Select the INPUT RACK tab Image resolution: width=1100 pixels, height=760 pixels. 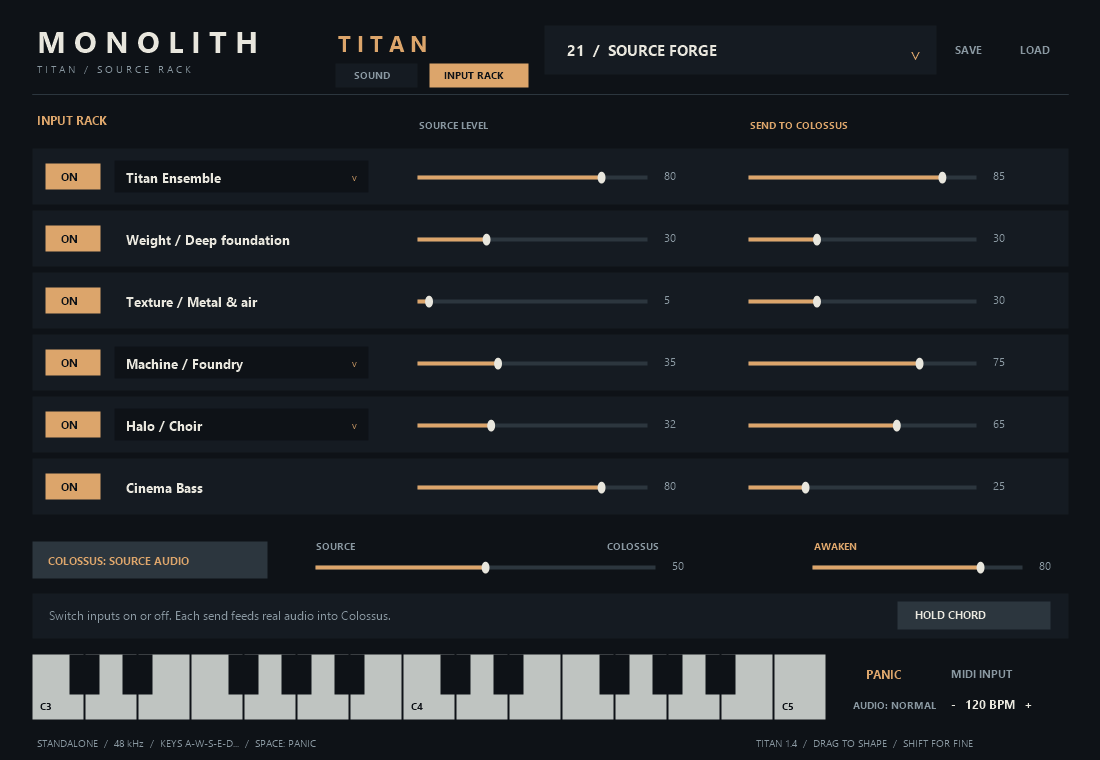tap(478, 75)
